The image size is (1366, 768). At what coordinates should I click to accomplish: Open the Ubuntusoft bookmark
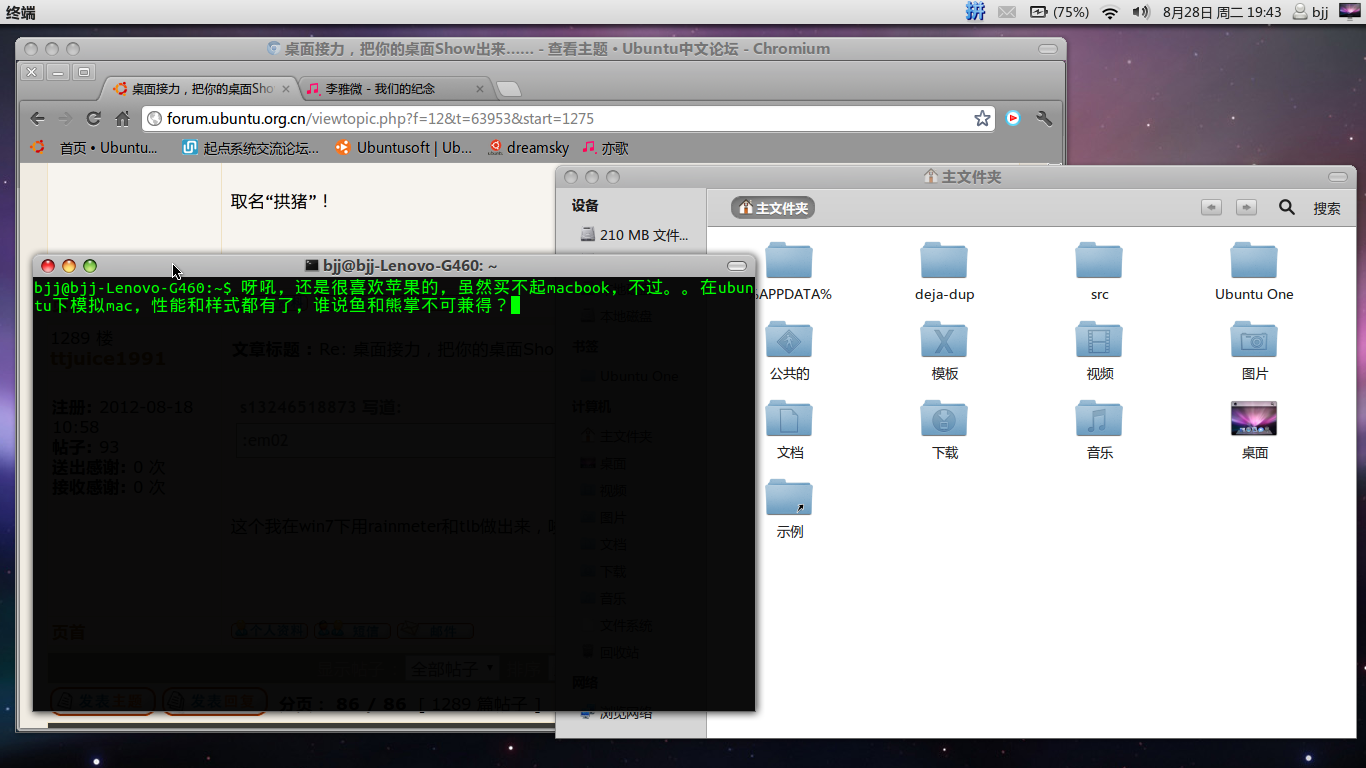click(403, 147)
